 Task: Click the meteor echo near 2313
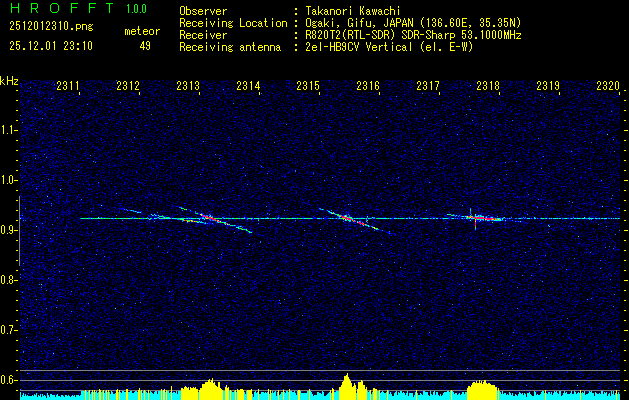click(215, 219)
